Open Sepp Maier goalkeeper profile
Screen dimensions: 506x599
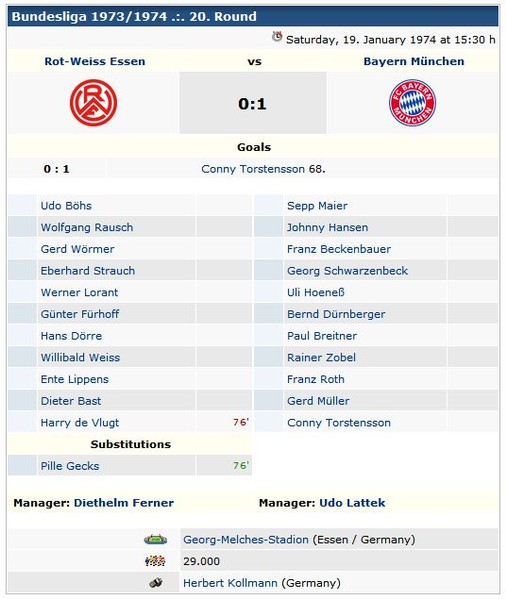(x=317, y=206)
